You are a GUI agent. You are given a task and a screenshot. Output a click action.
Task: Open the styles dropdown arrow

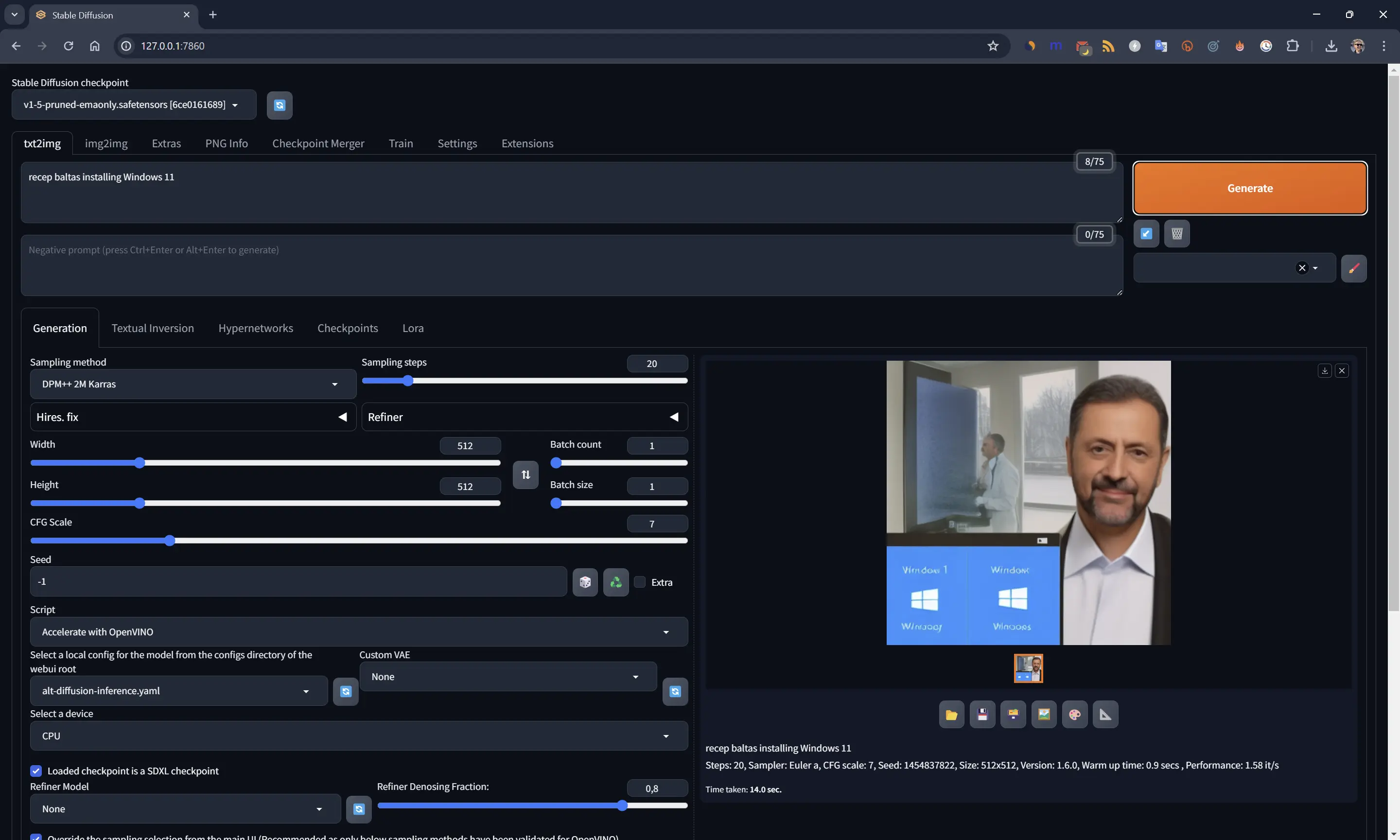point(1315,268)
